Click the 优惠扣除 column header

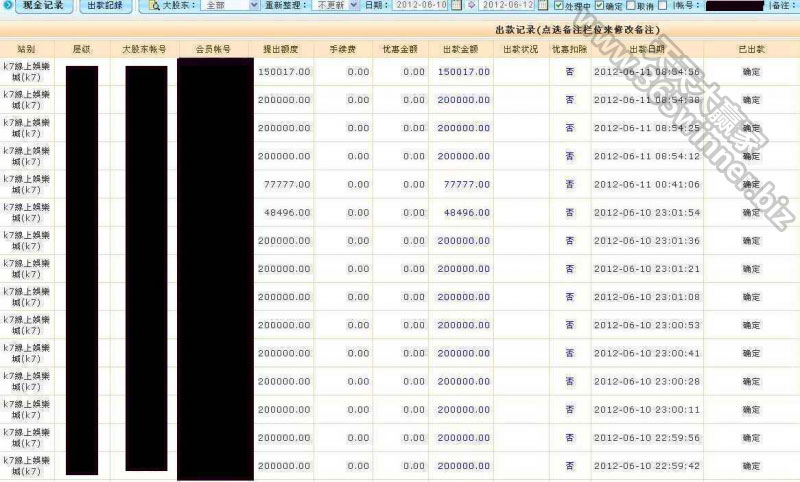[x=570, y=49]
